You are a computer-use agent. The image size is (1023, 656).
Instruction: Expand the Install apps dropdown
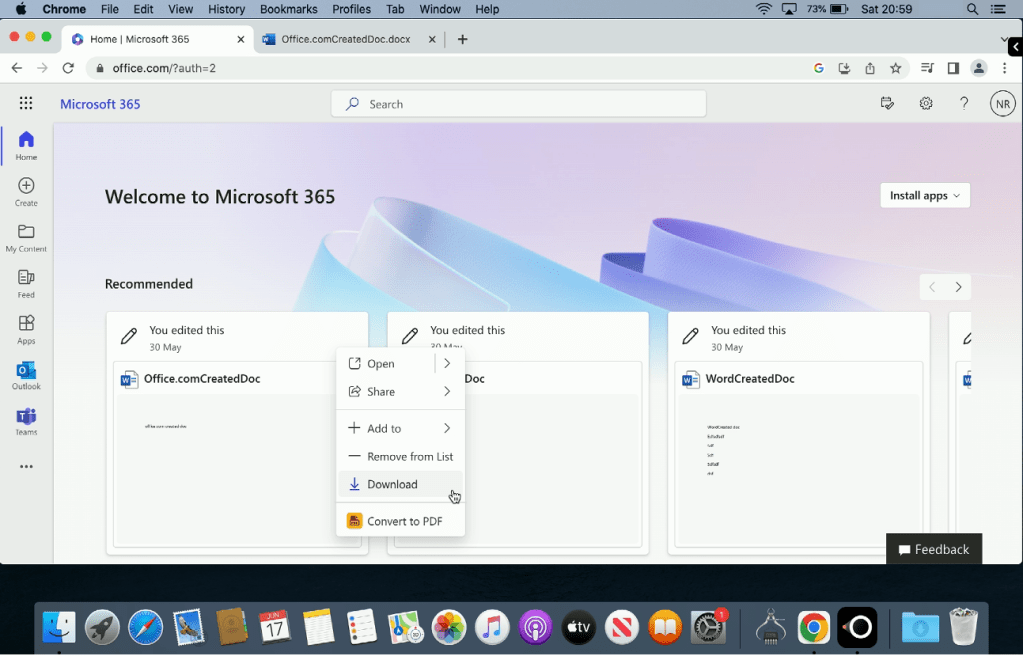pyautogui.click(x=924, y=196)
